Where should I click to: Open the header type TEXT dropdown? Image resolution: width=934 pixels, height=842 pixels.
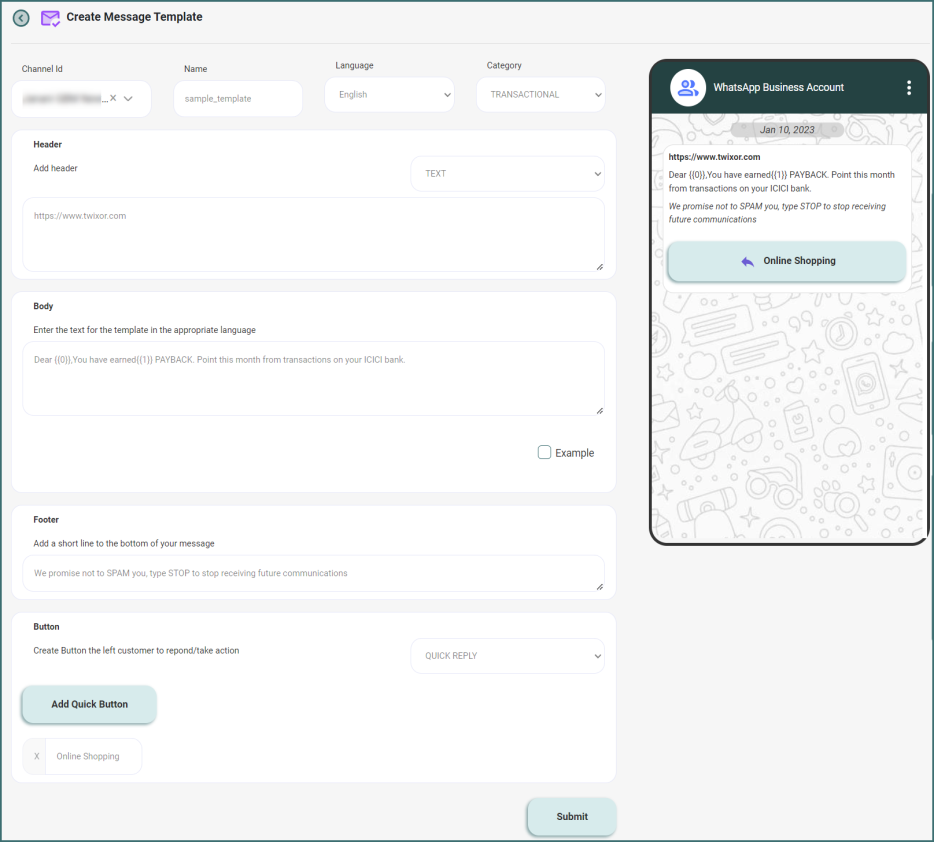click(507, 173)
